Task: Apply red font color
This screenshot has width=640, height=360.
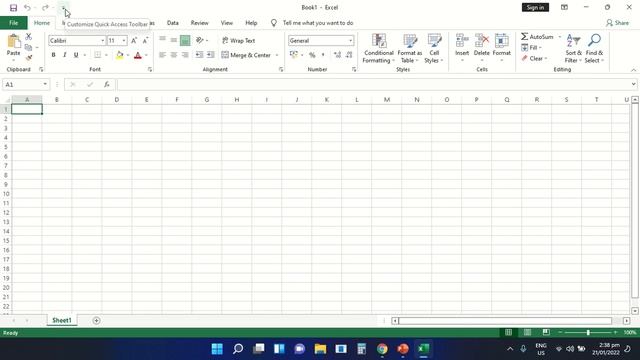Action: tap(138, 55)
